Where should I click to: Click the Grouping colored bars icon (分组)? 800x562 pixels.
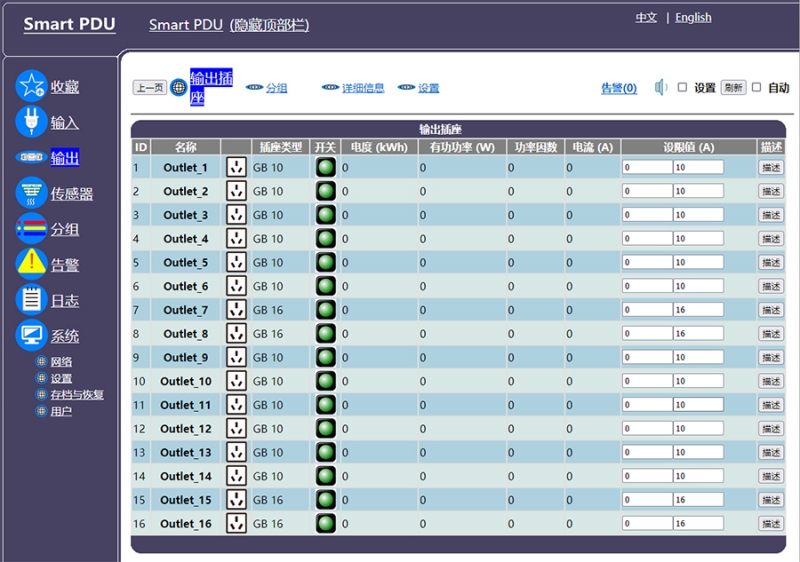click(x=31, y=228)
